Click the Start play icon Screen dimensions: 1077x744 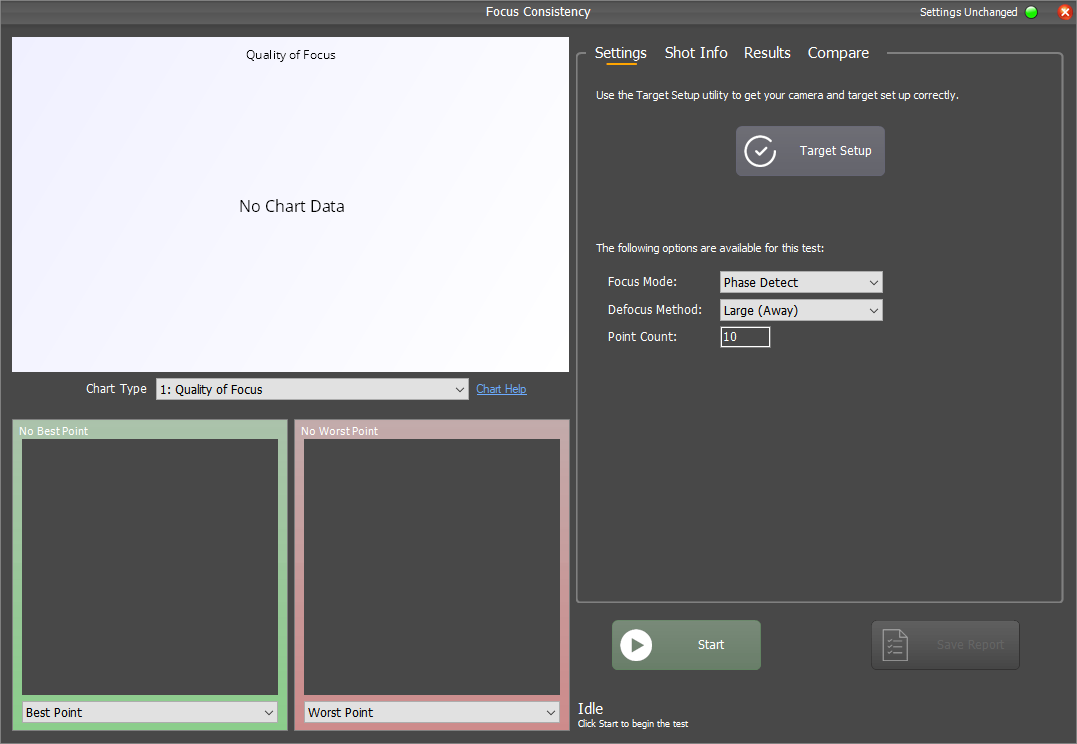[x=636, y=645]
